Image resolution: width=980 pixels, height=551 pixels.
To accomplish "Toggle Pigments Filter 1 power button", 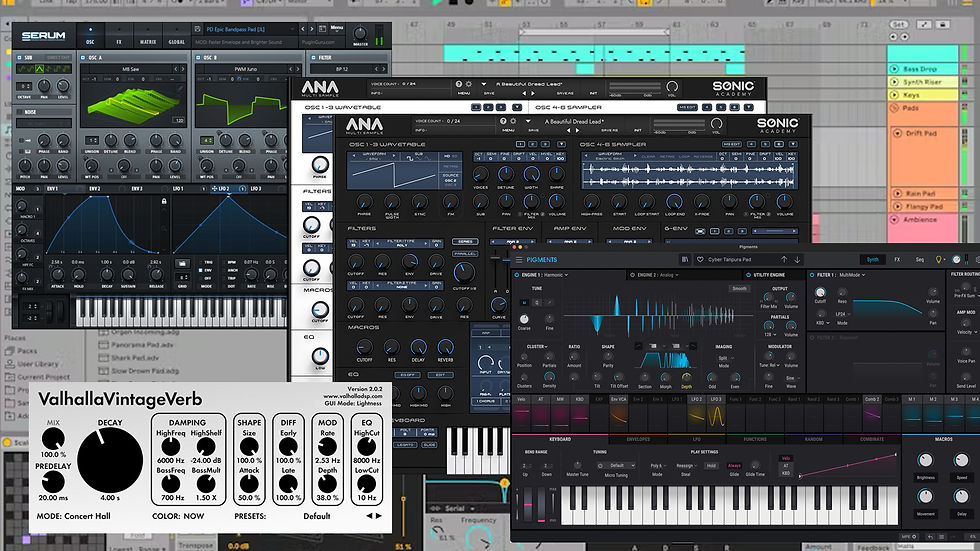I will [x=812, y=275].
